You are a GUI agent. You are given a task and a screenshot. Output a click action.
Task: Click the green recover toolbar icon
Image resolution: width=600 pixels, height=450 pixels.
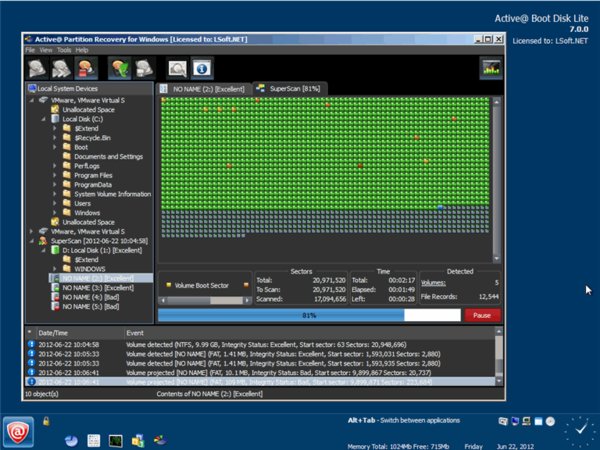click(120, 69)
